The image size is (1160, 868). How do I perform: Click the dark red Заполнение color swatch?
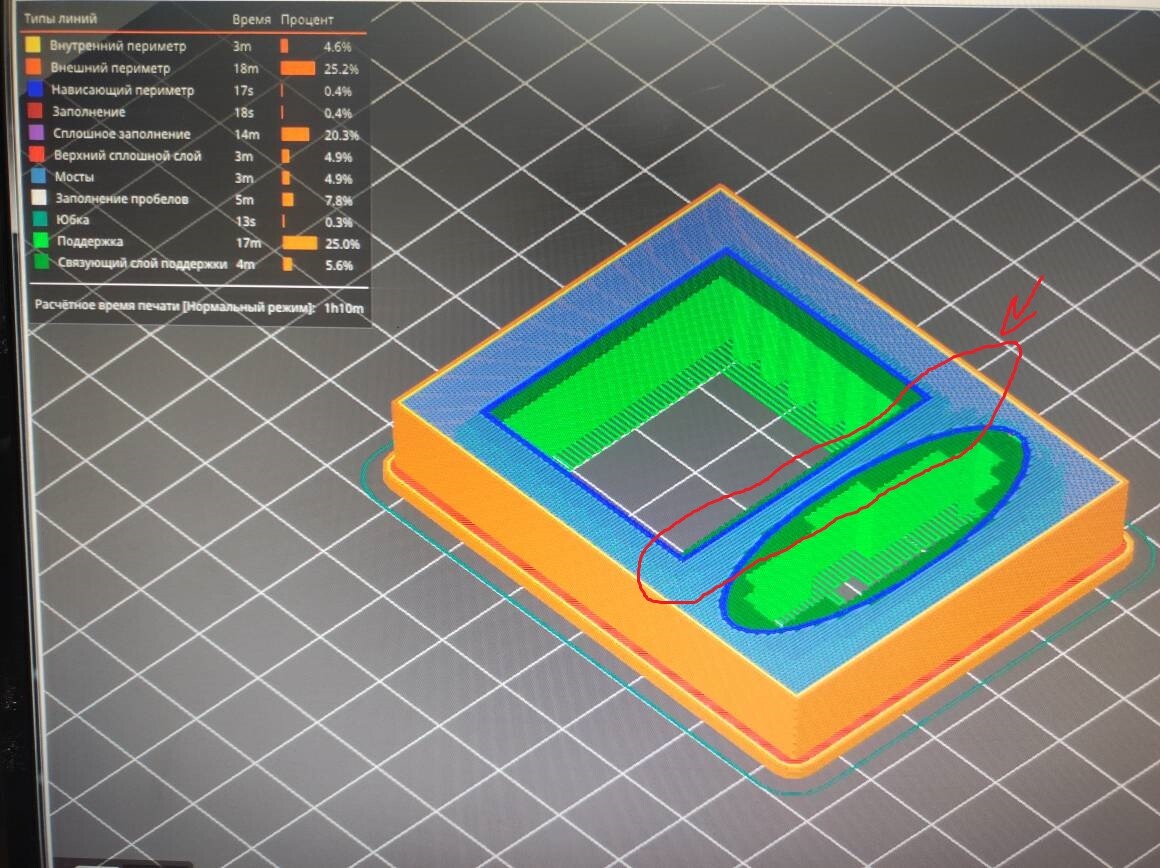tap(35, 111)
